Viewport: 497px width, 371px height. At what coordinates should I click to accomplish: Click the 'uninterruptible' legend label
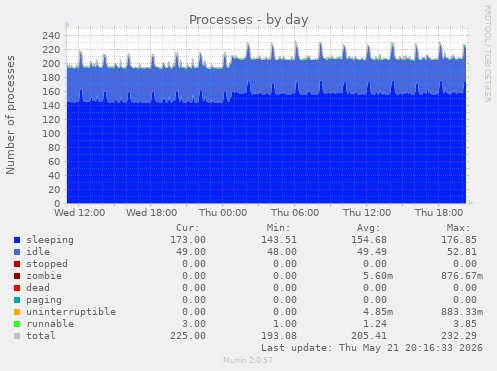71,312
